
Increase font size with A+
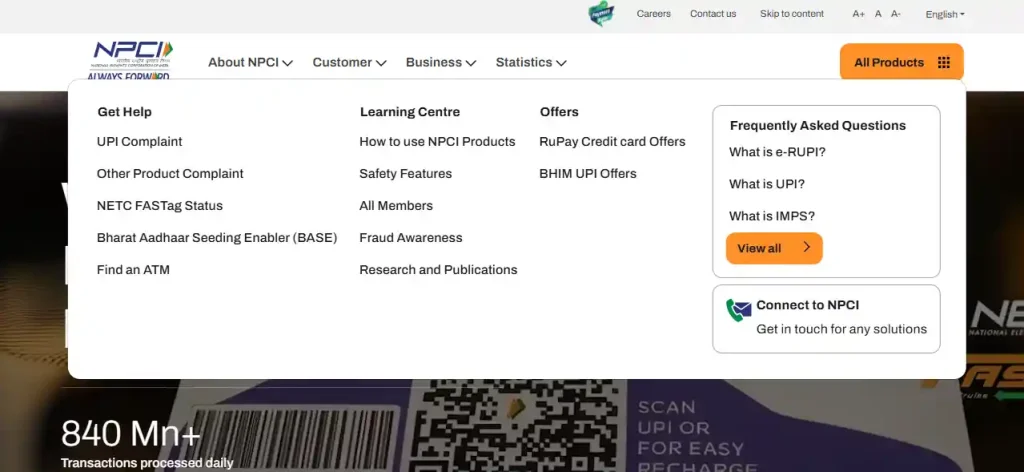point(858,14)
